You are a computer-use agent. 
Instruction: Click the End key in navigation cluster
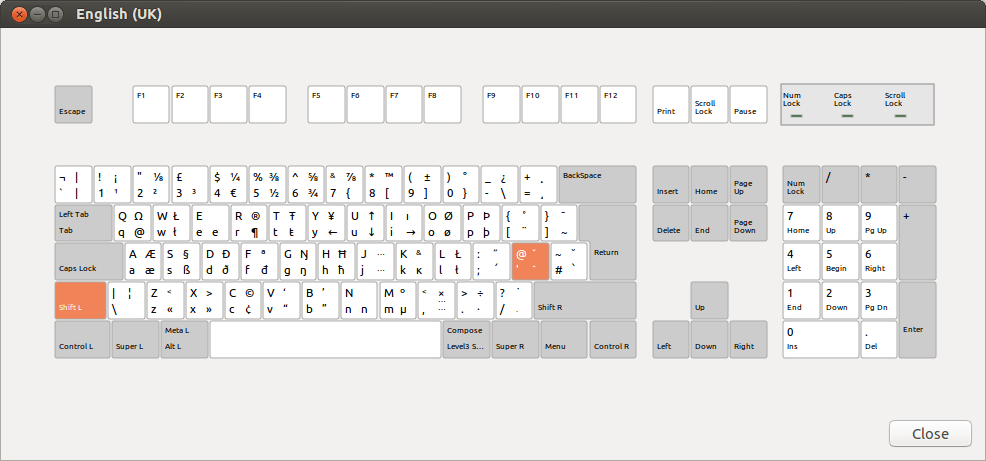[x=709, y=223]
